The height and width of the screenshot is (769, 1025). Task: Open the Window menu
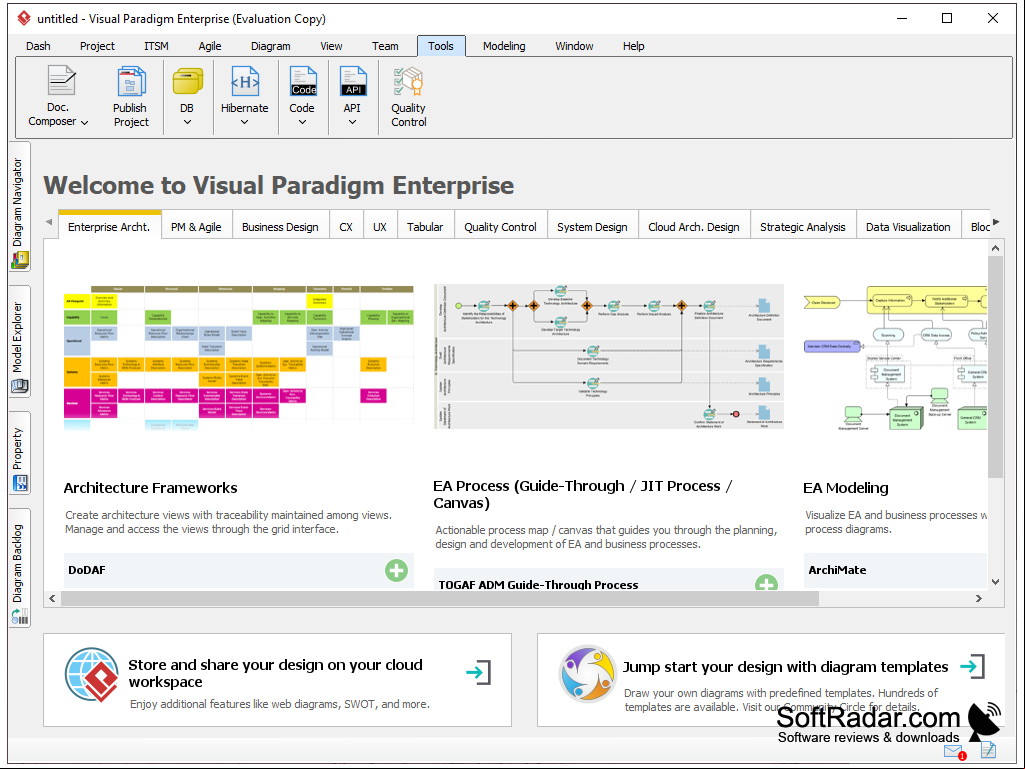tap(574, 46)
